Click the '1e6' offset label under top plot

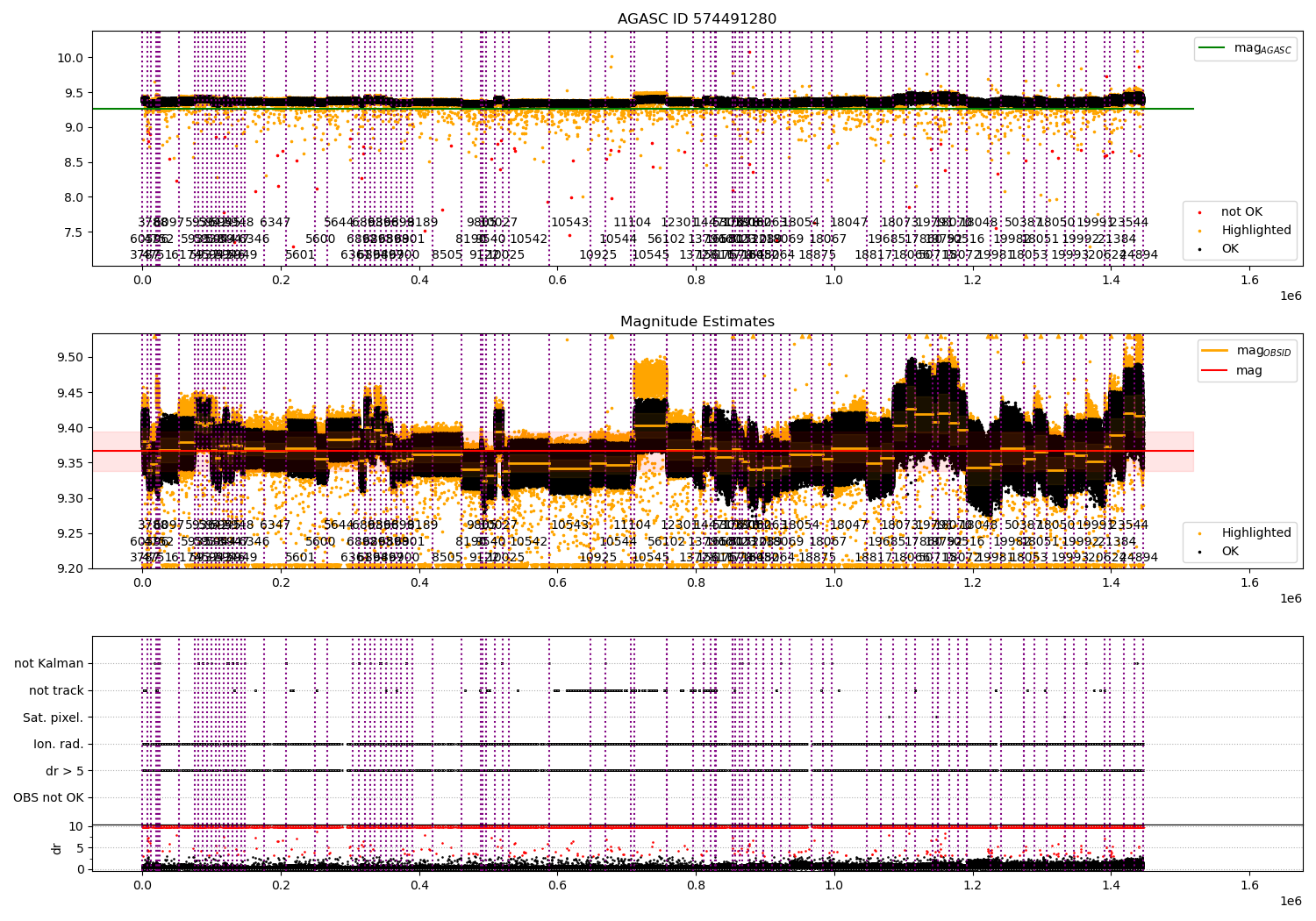(x=1291, y=296)
